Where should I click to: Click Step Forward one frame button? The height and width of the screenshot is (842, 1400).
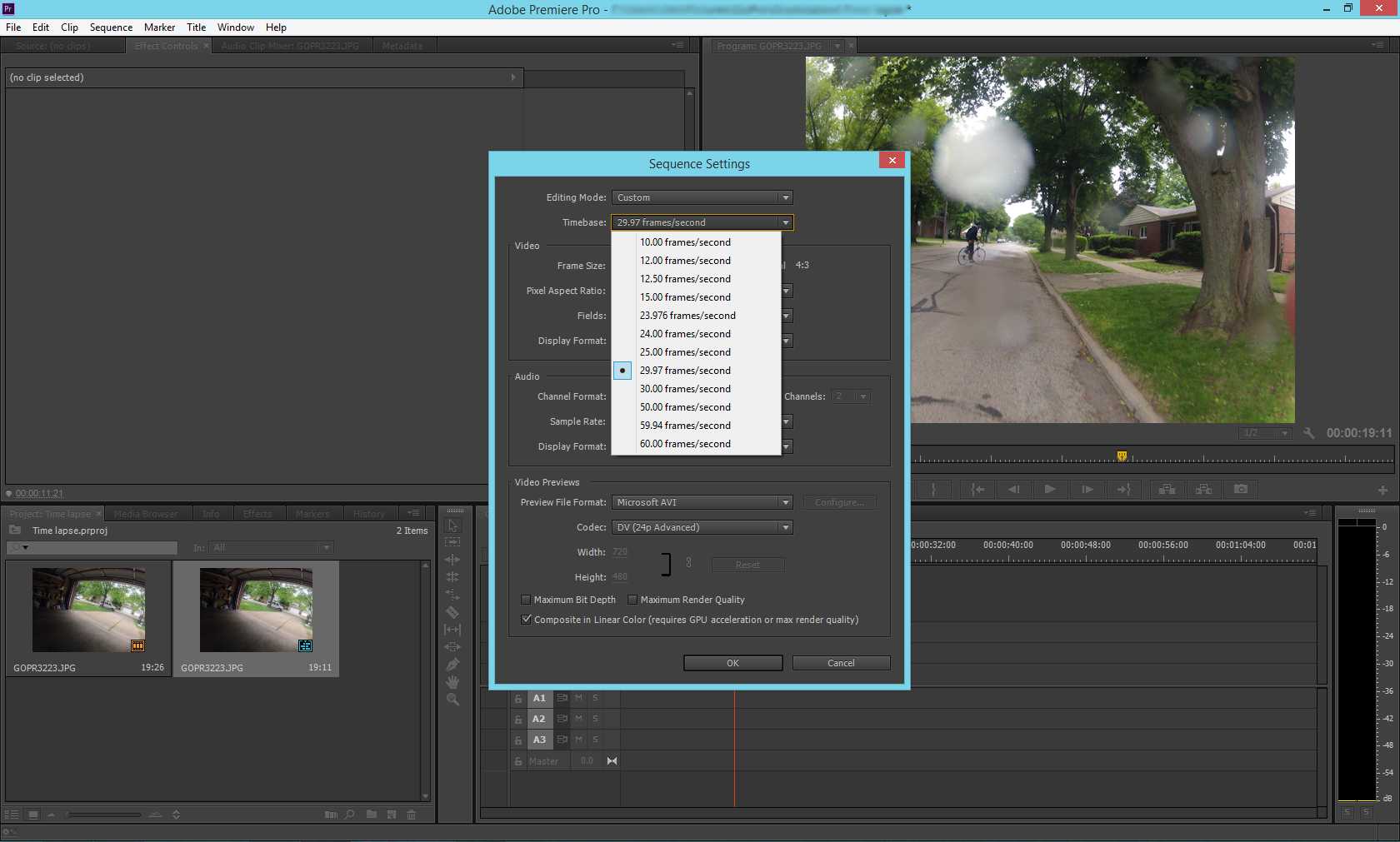(x=1087, y=490)
